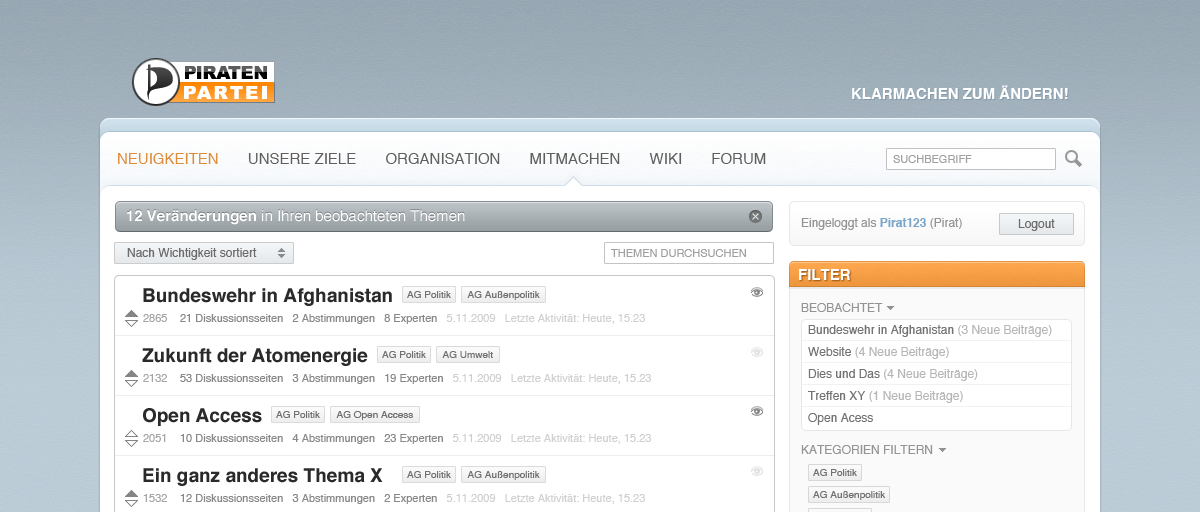Click vote arrows next to Open Access
Viewport: 1200px width, 512px height.
tap(131, 438)
